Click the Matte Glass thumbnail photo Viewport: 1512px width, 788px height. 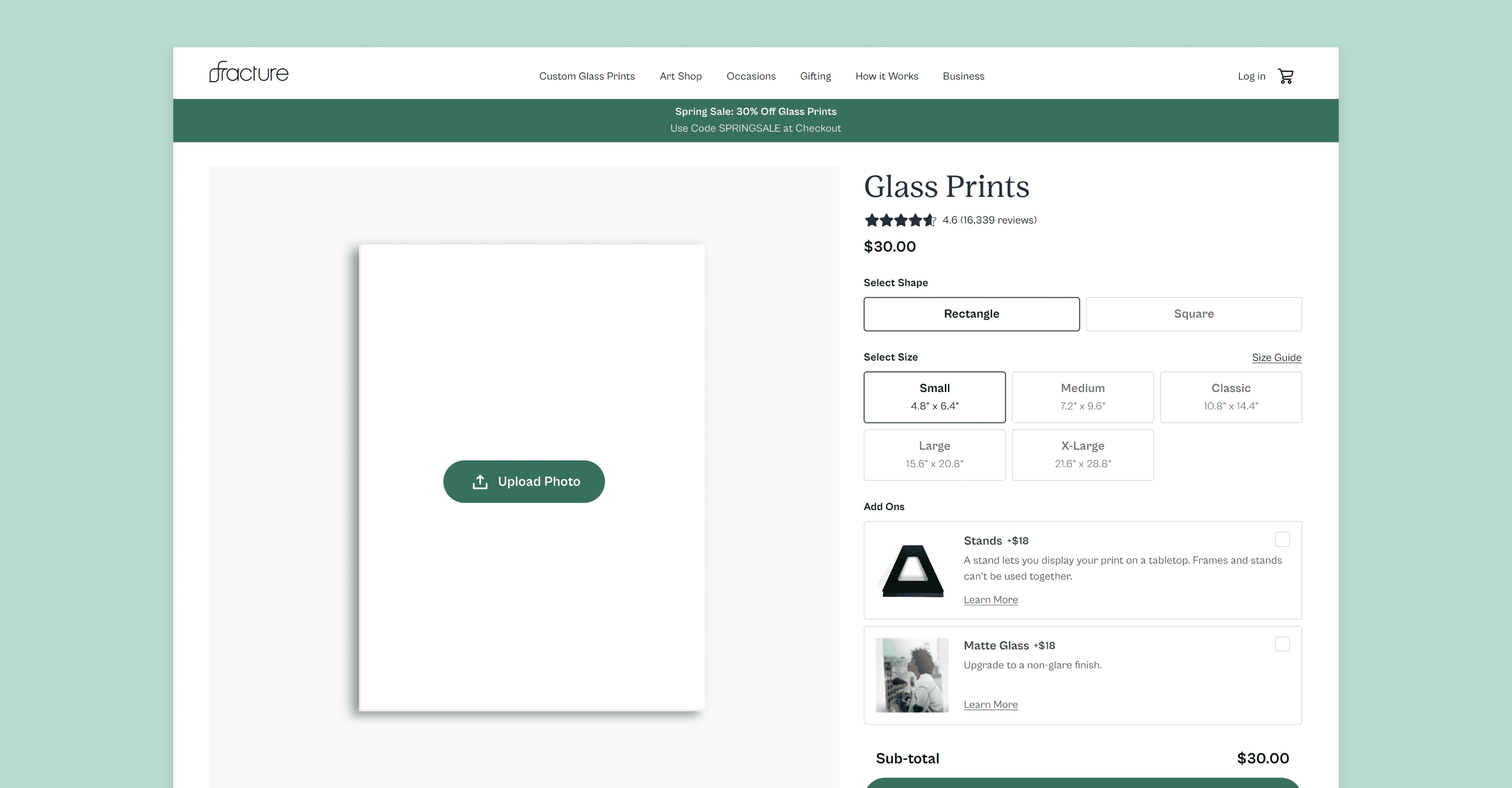coord(912,675)
